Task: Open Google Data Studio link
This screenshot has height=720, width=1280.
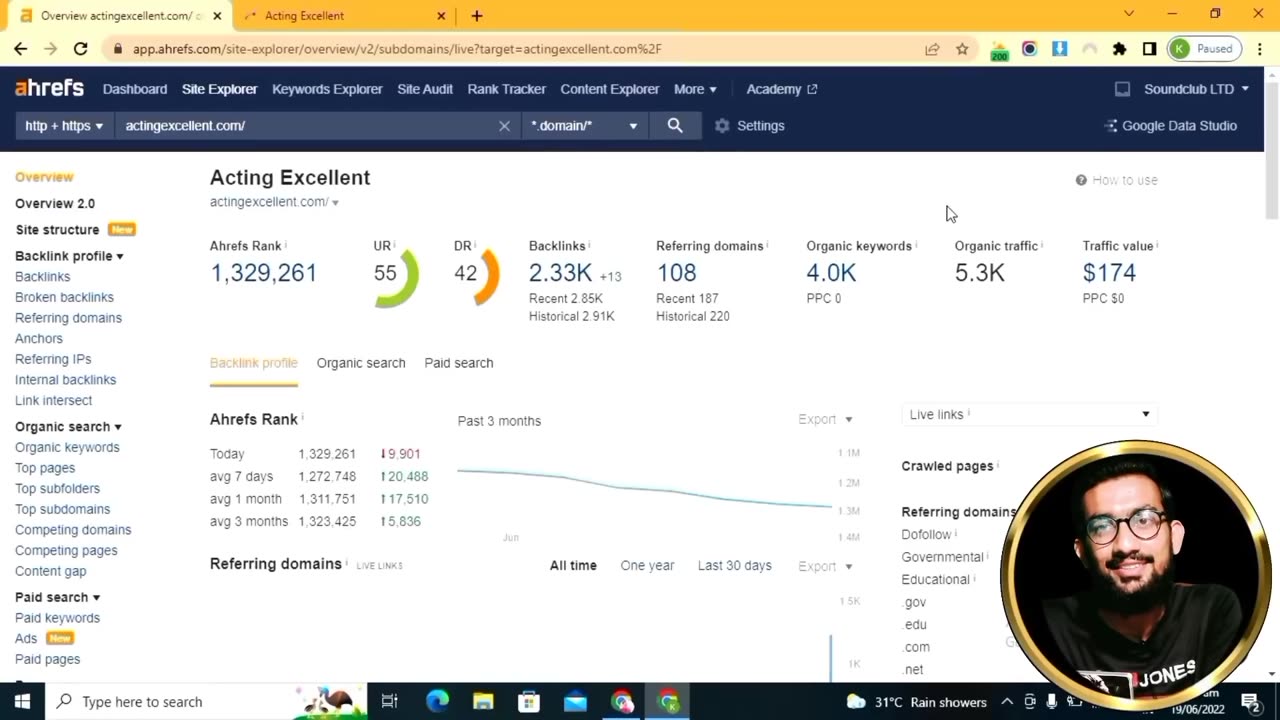Action: [1170, 126]
